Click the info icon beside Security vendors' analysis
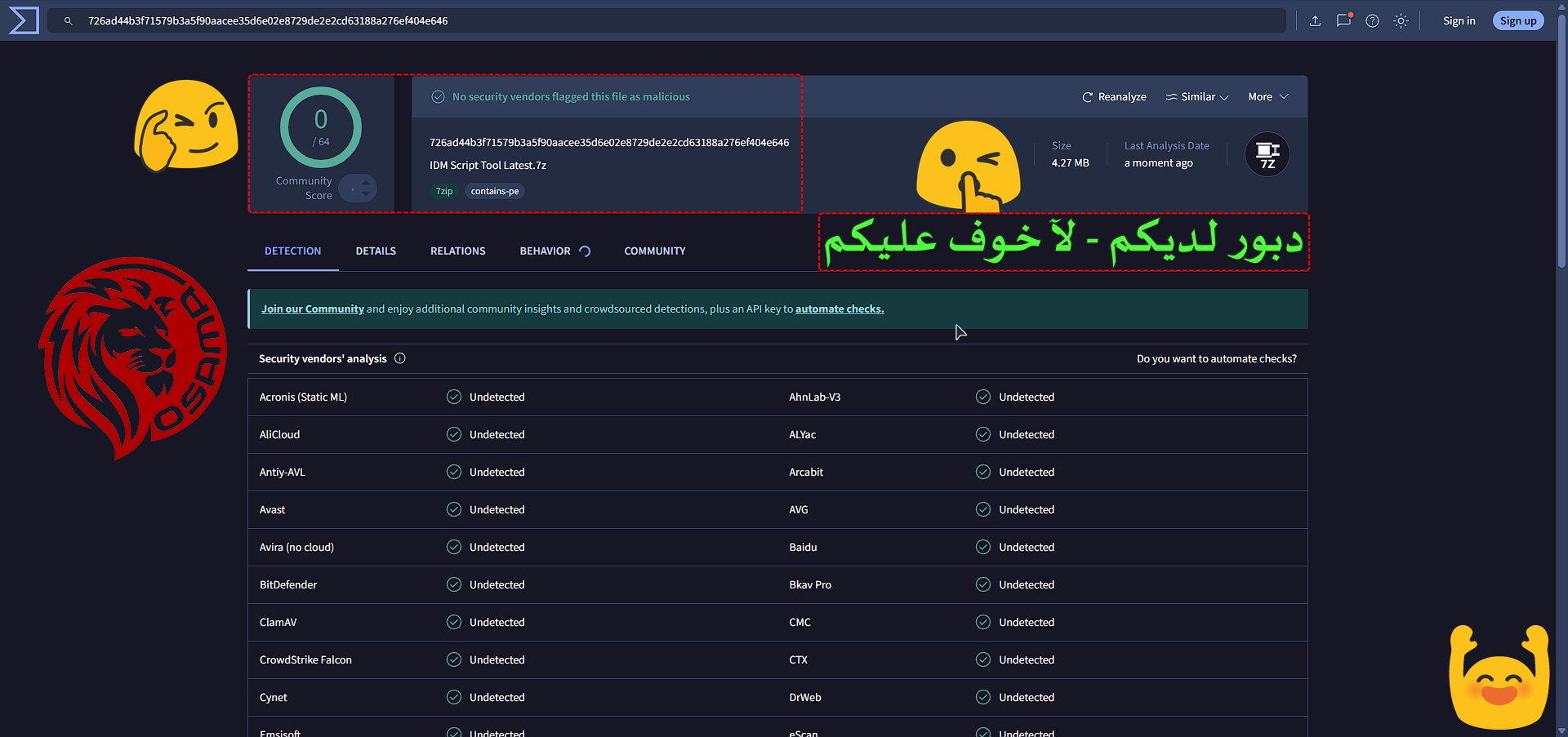Screen dimensions: 1568x737 point(400,358)
